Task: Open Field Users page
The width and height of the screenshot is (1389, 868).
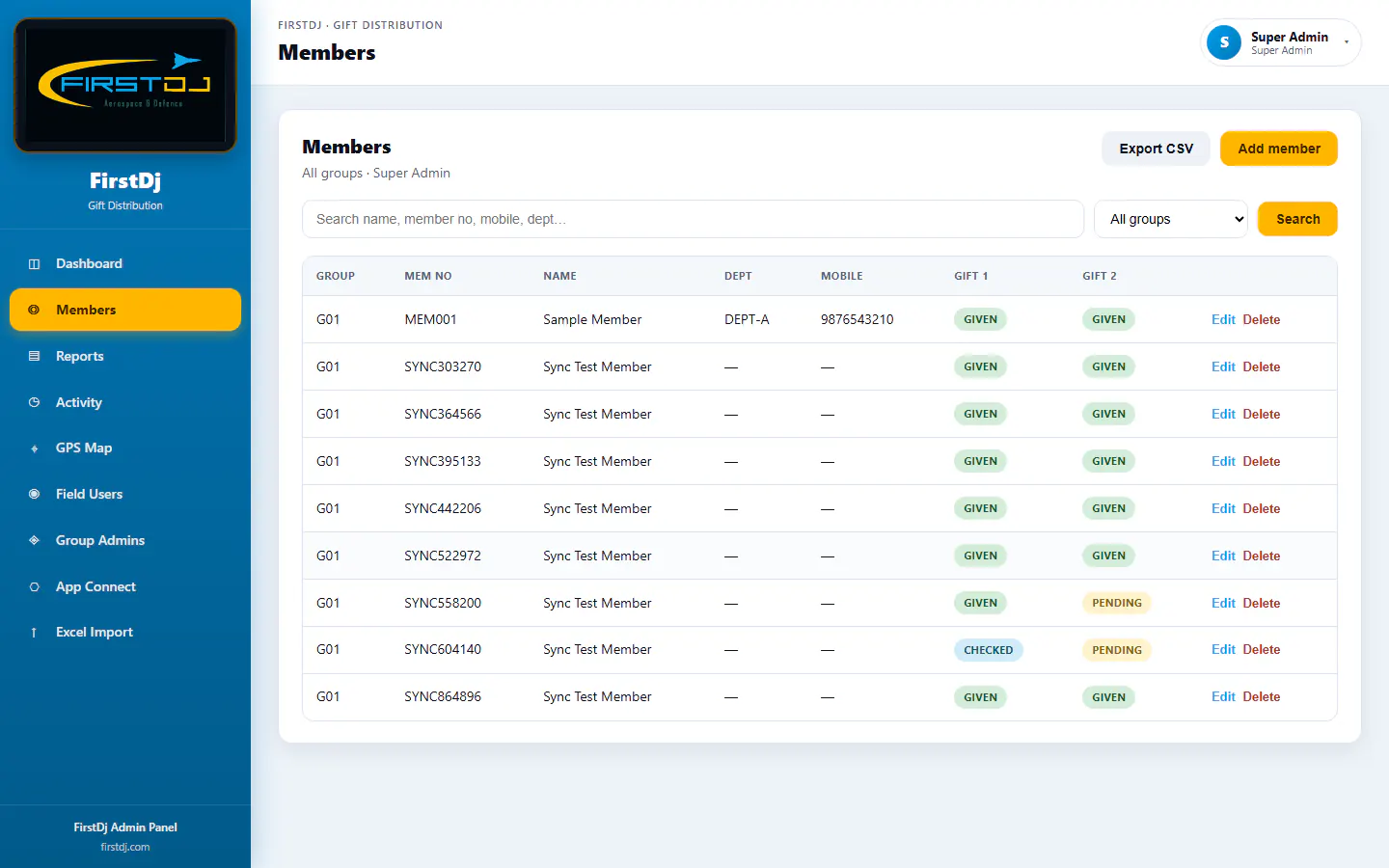Action: (125, 494)
